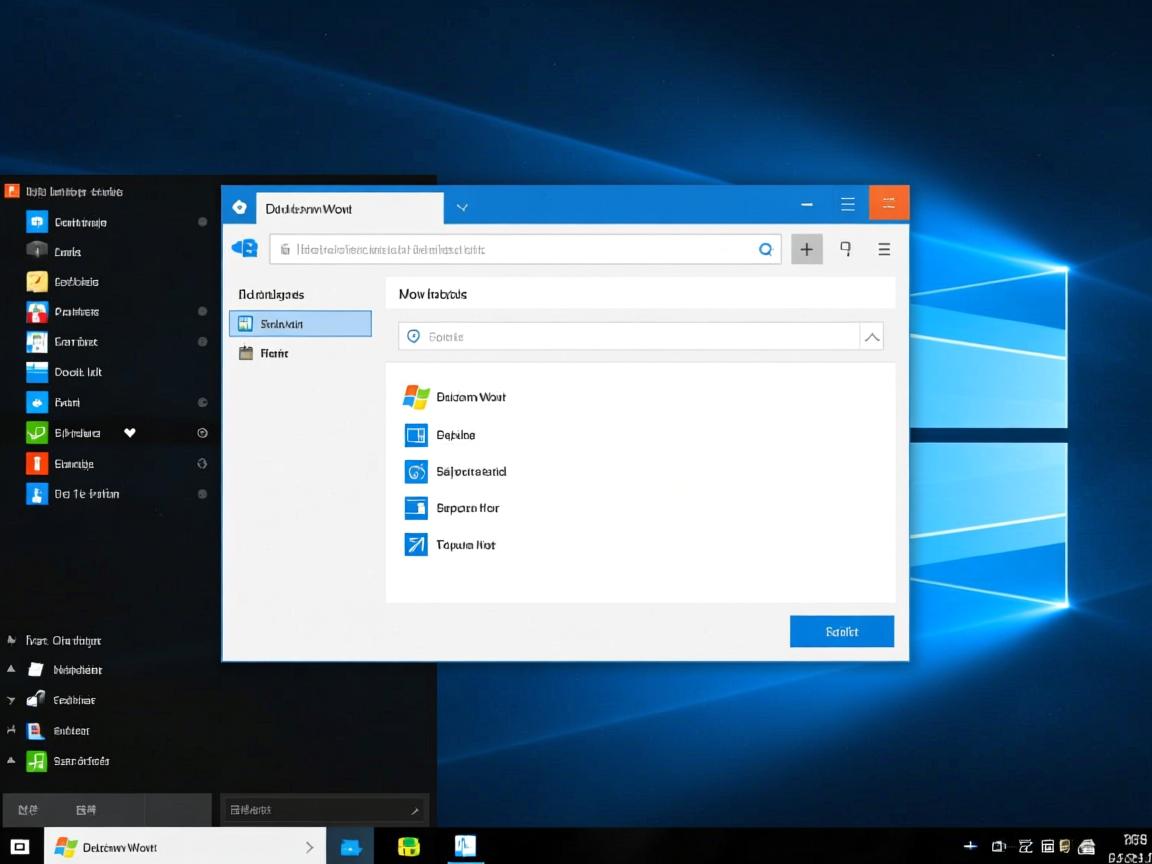1152x864 pixels.
Task: Click inside the search input field
Action: pos(600,336)
